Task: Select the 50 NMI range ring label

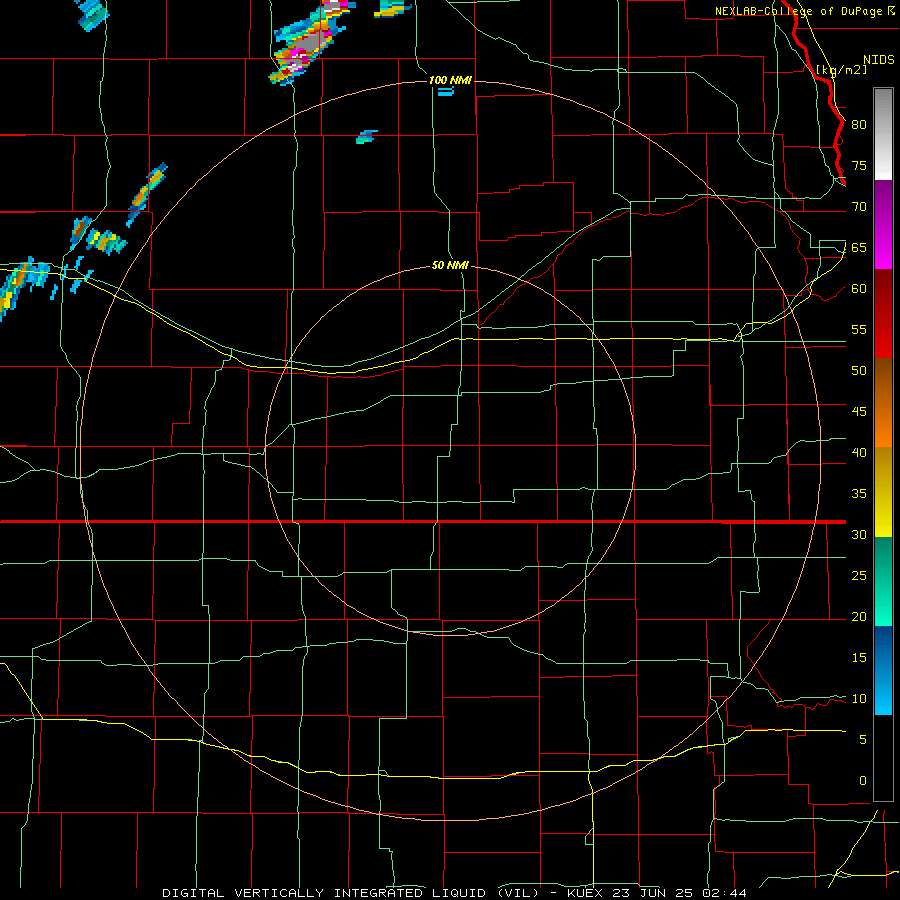Action: 450,265
